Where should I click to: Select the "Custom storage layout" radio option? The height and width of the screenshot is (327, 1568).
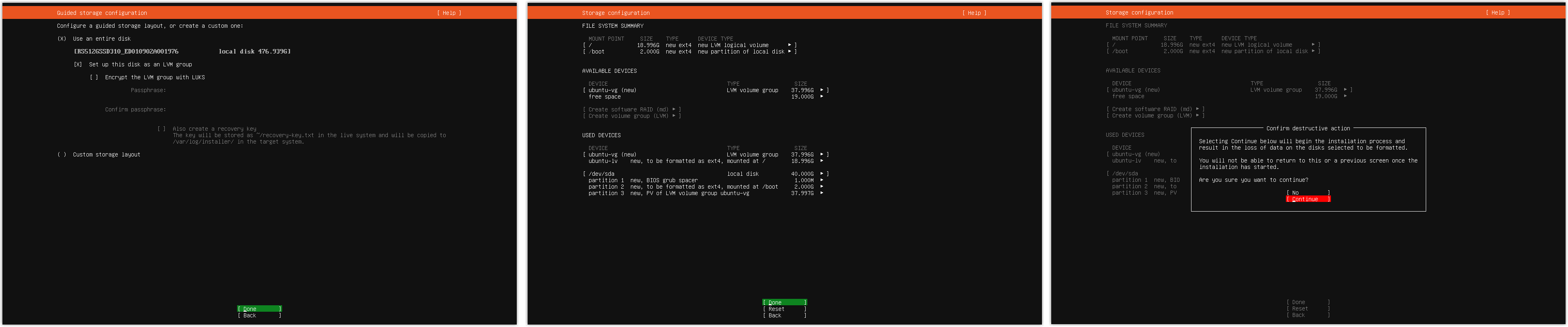[62, 155]
